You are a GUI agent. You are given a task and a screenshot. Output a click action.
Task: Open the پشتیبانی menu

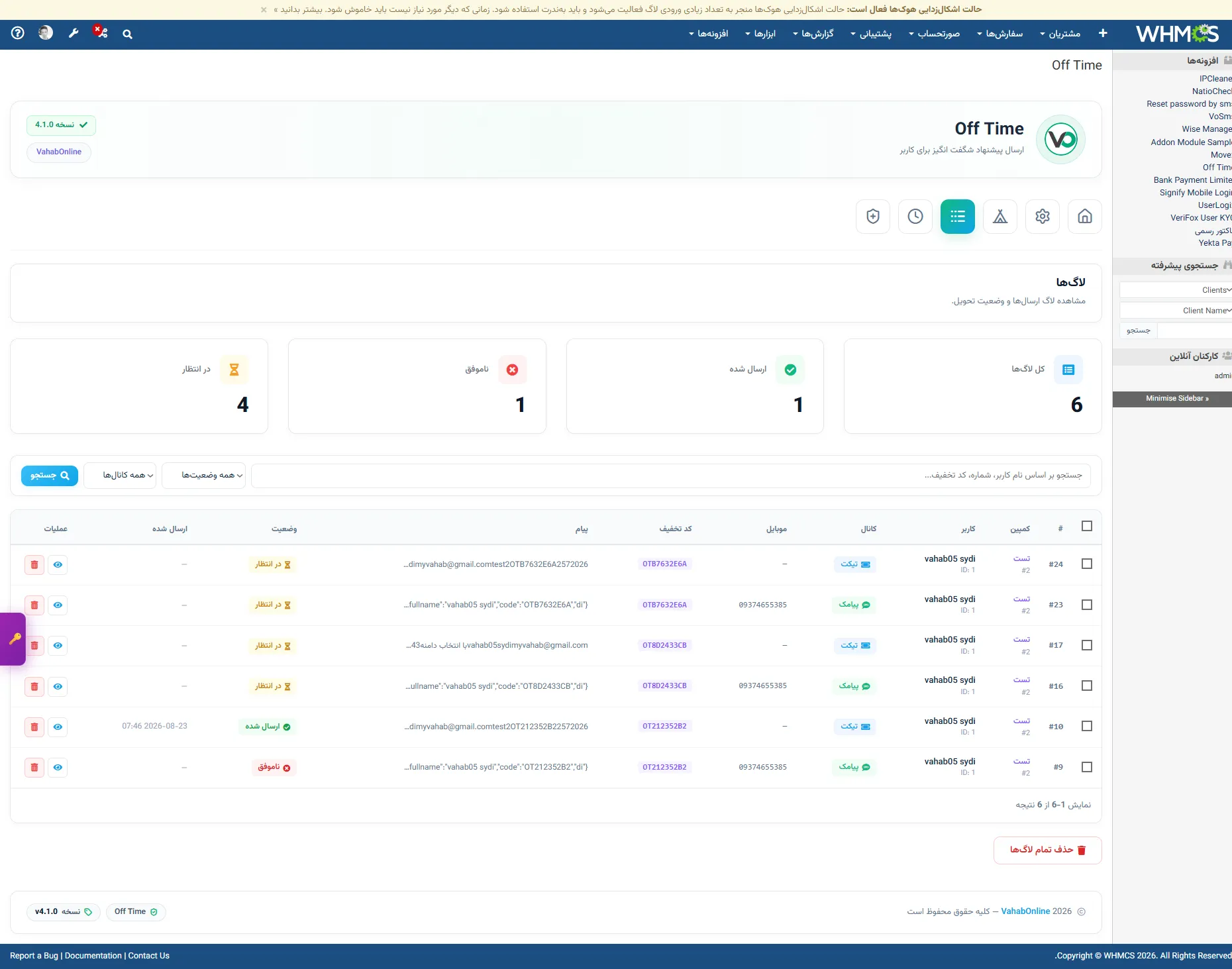tap(871, 34)
